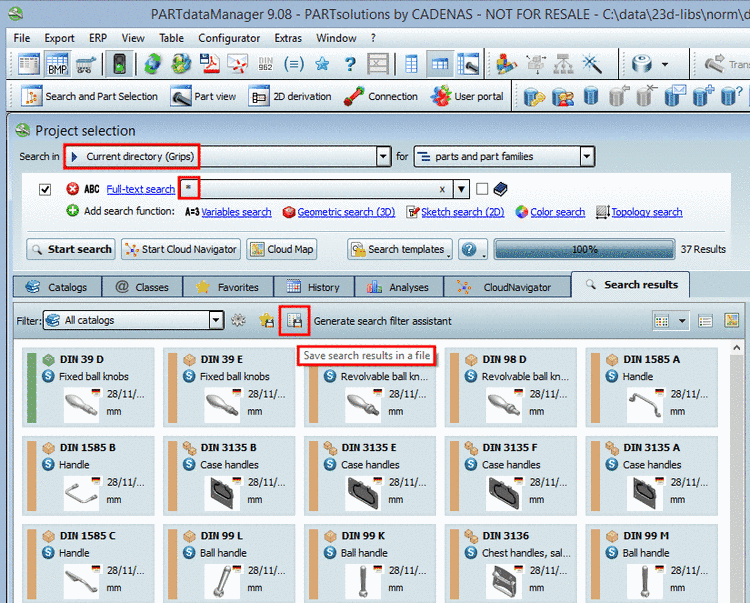750x603 pixels.
Task: Switch to the CloudNavigator tab
Action: point(507,287)
